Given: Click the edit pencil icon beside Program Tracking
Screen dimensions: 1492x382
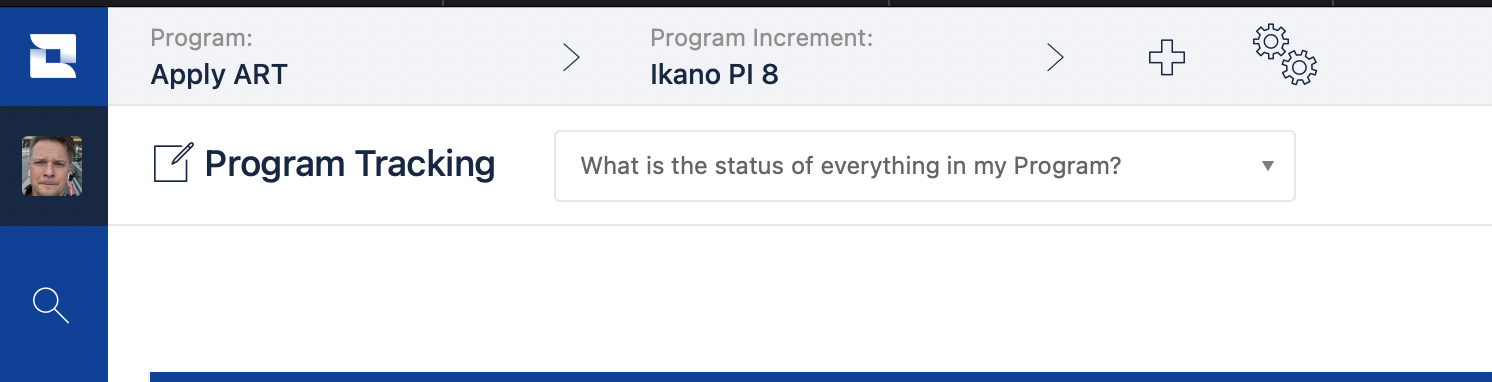Looking at the screenshot, I should coord(173,163).
